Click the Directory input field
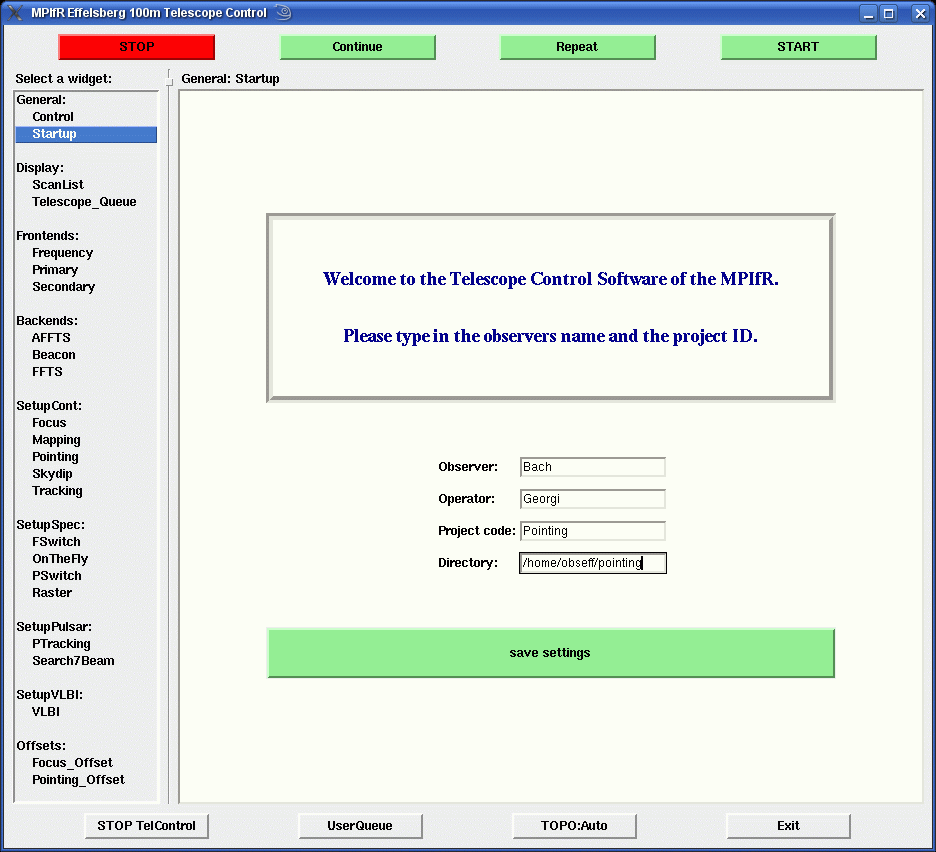Image resolution: width=936 pixels, height=852 pixels. point(593,563)
